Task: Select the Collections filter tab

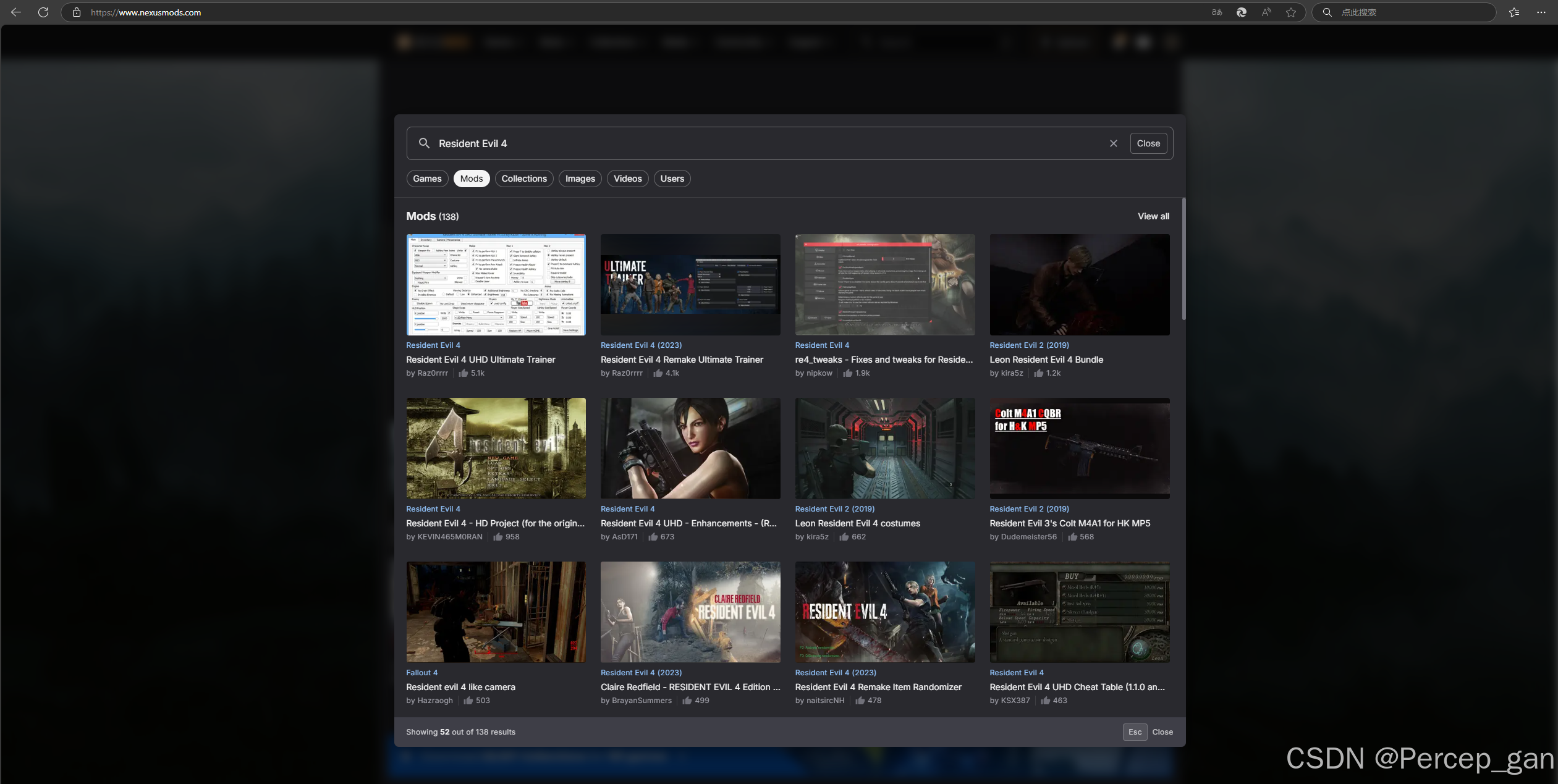Action: click(524, 179)
